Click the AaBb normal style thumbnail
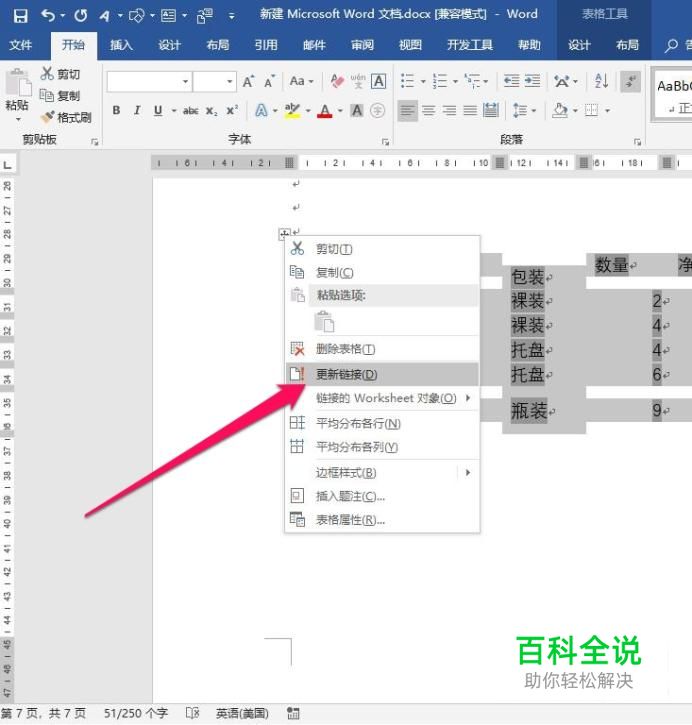The height and width of the screenshot is (725, 692). [x=674, y=95]
